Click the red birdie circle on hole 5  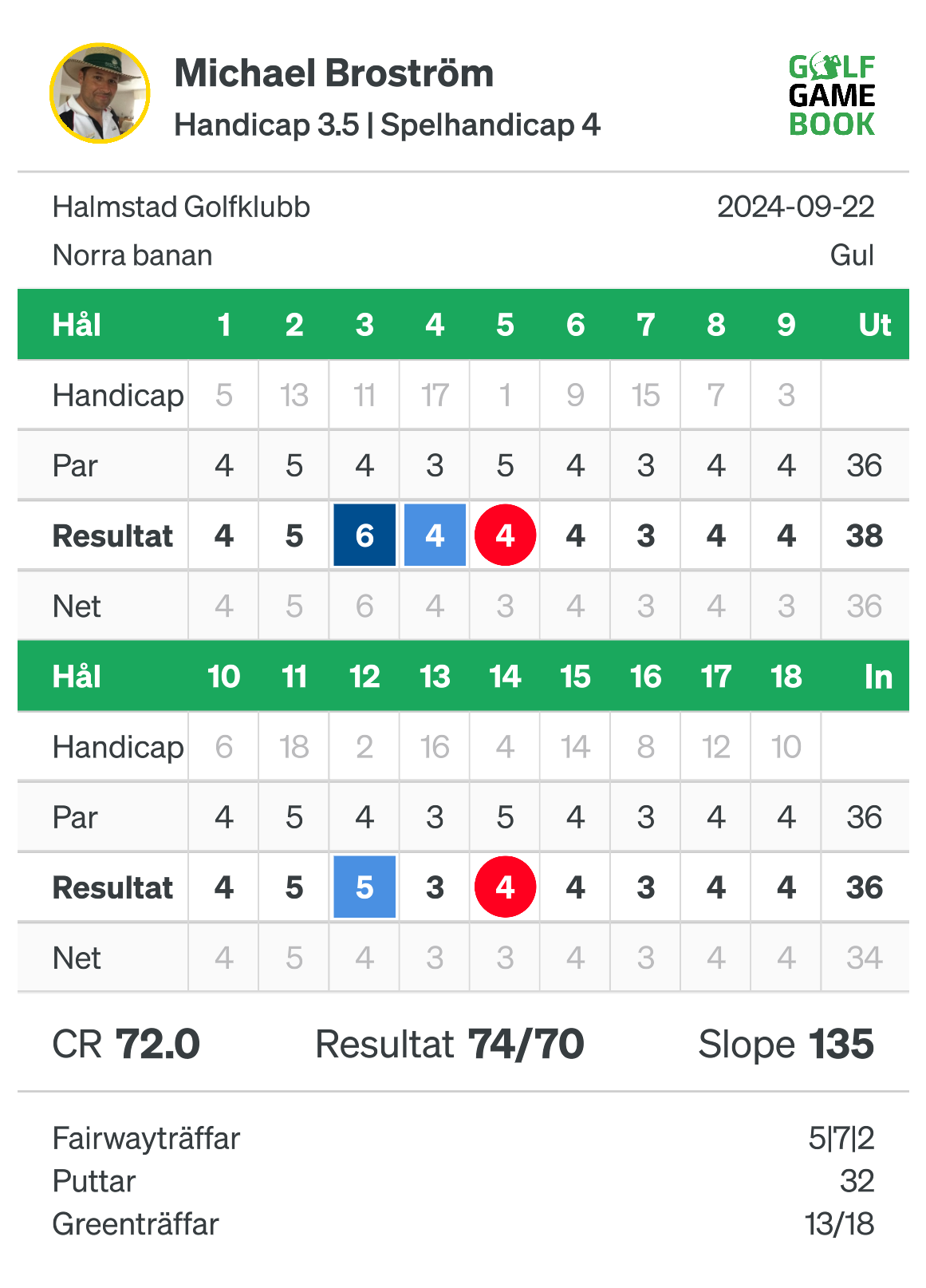(505, 535)
